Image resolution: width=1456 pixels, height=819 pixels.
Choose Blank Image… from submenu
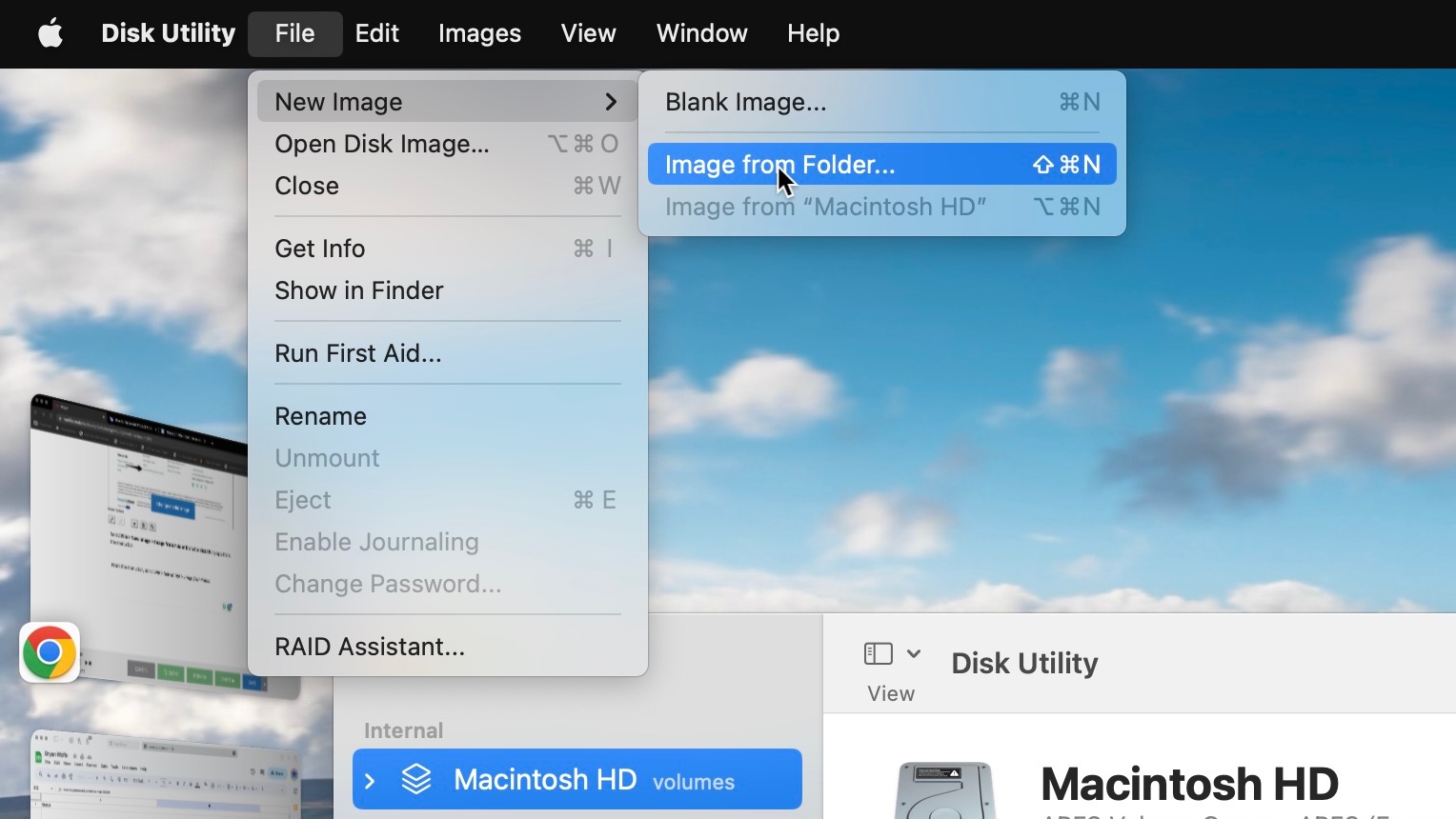(881, 102)
